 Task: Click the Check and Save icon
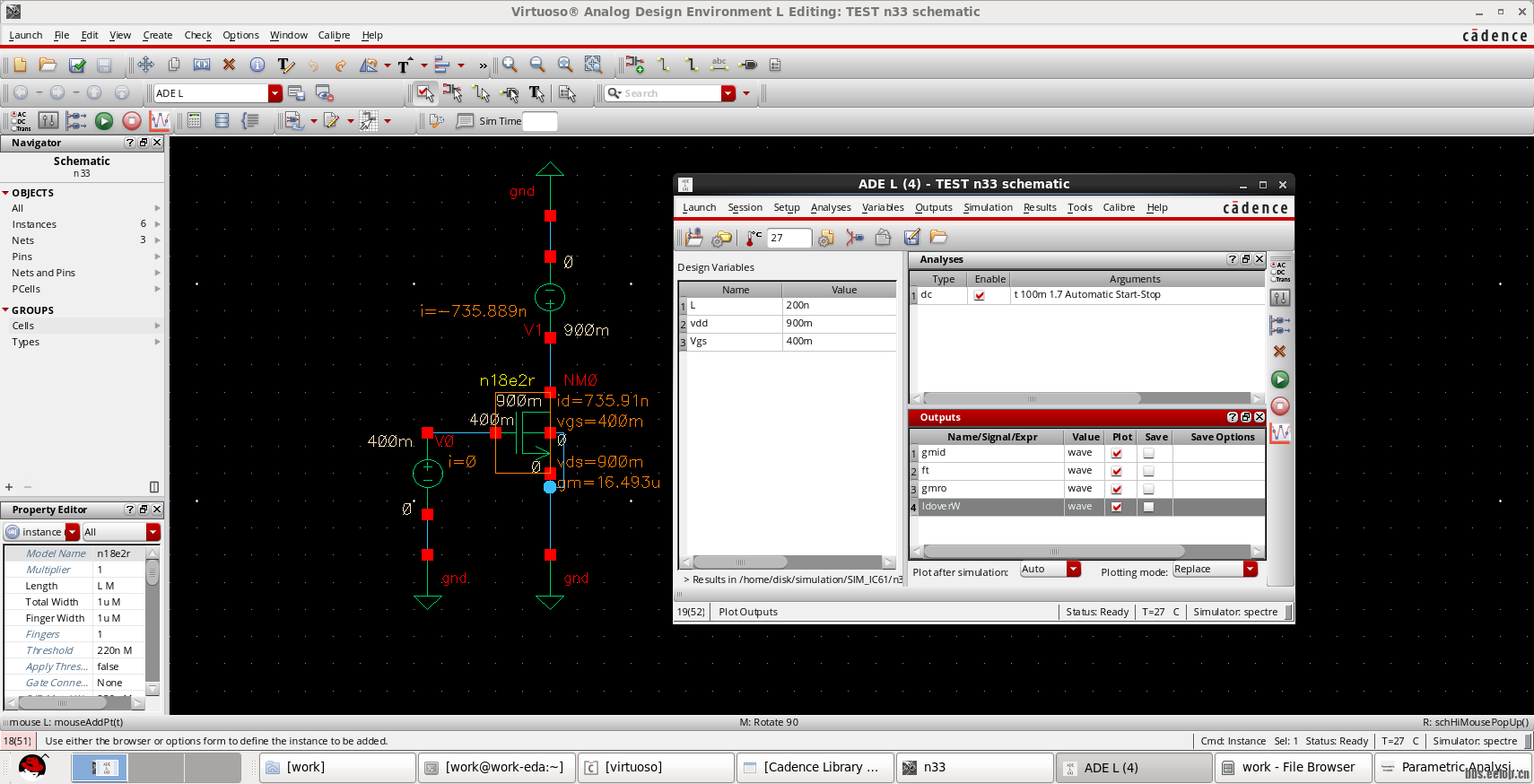pyautogui.click(x=77, y=65)
